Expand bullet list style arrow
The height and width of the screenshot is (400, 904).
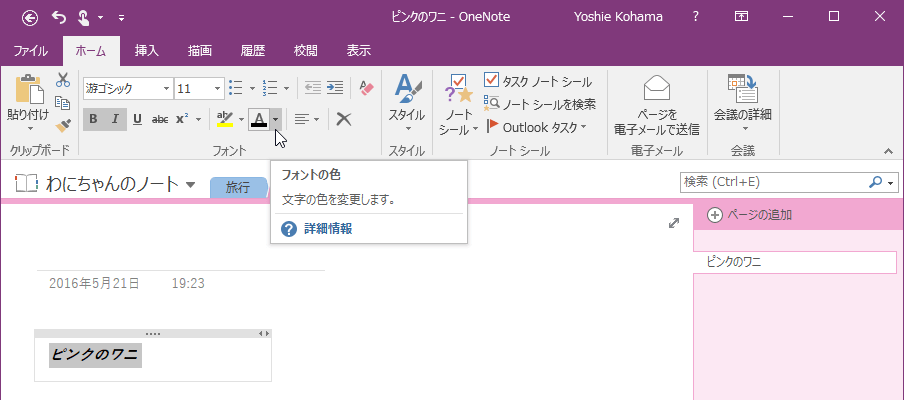[x=252, y=88]
